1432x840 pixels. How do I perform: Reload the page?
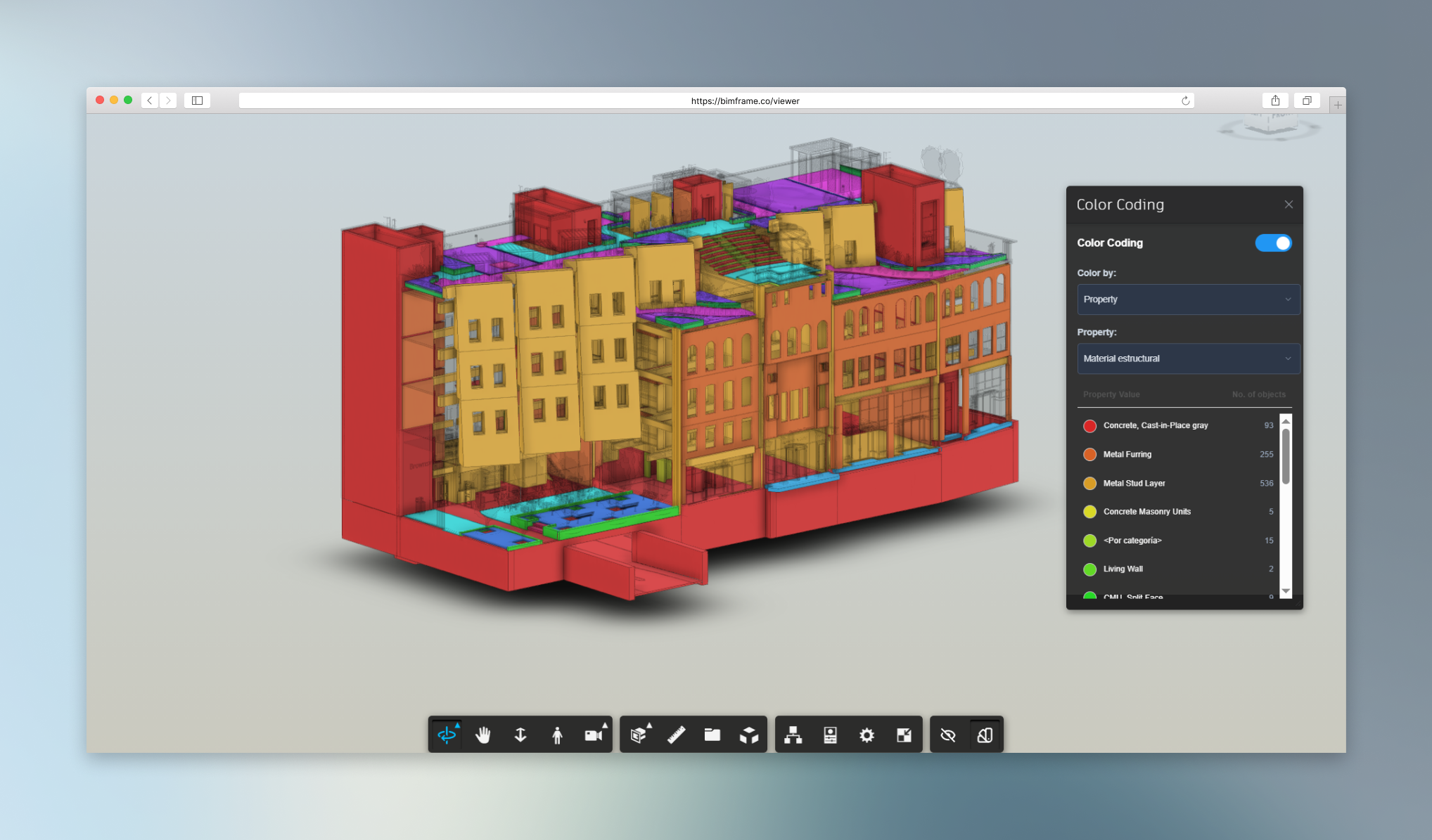click(1185, 101)
